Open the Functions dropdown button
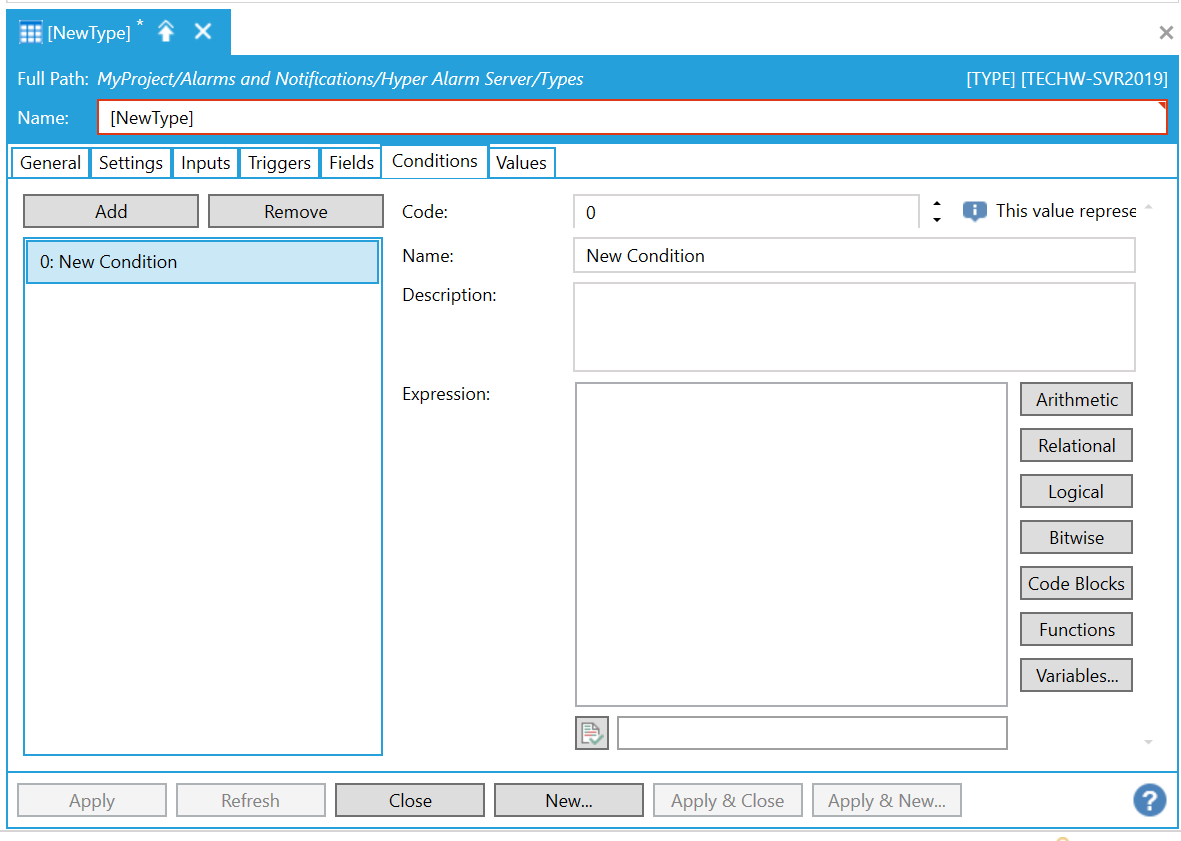Image resolution: width=1181 pixels, height=841 pixels. point(1076,629)
